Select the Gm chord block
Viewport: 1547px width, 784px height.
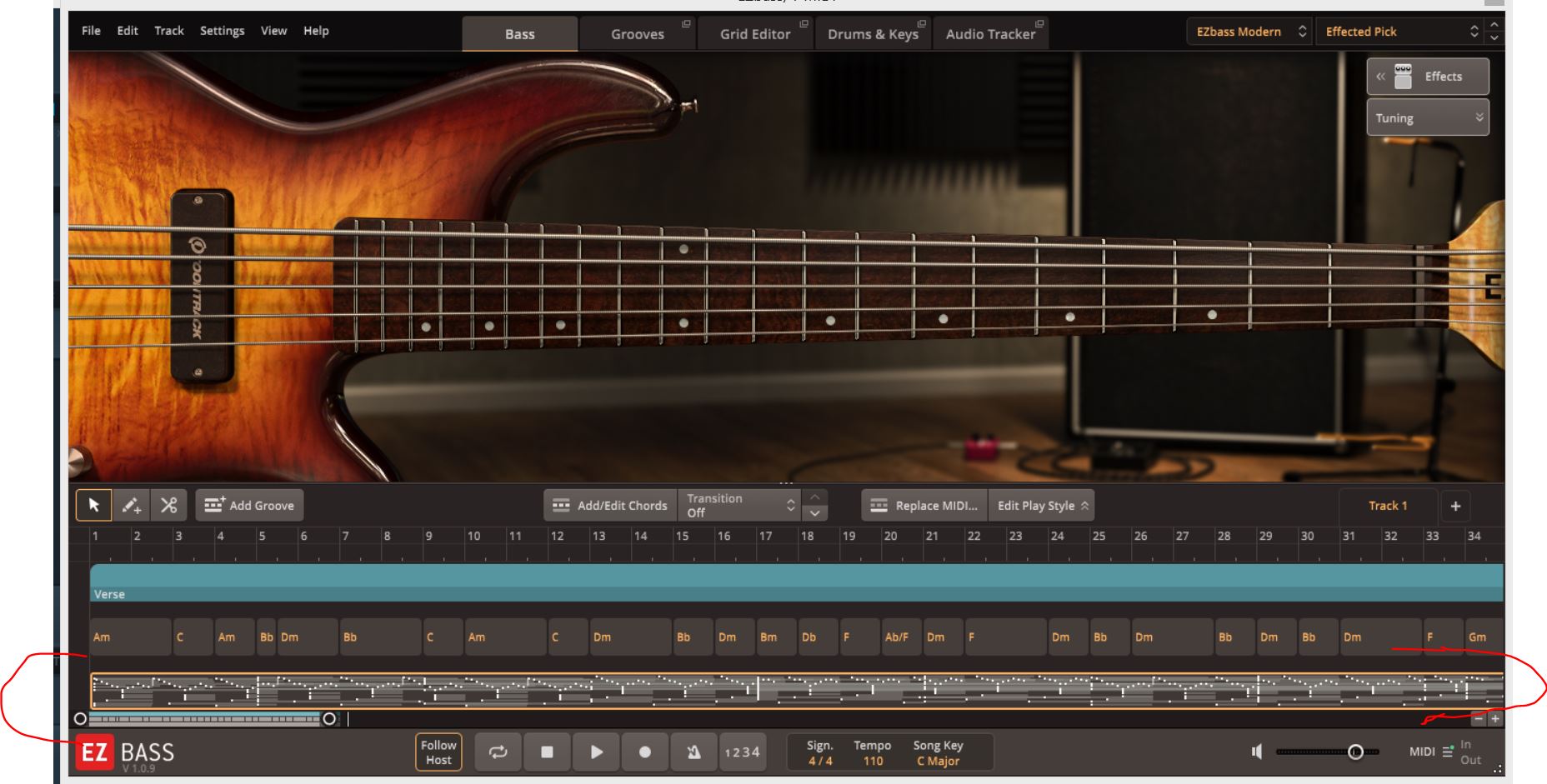(x=1484, y=637)
